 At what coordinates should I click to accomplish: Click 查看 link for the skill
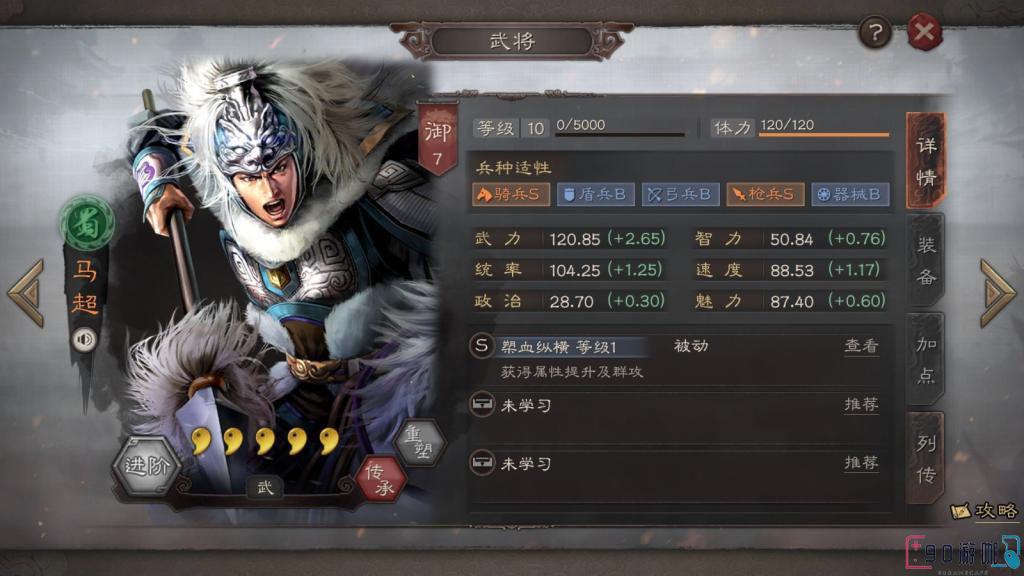(x=861, y=345)
